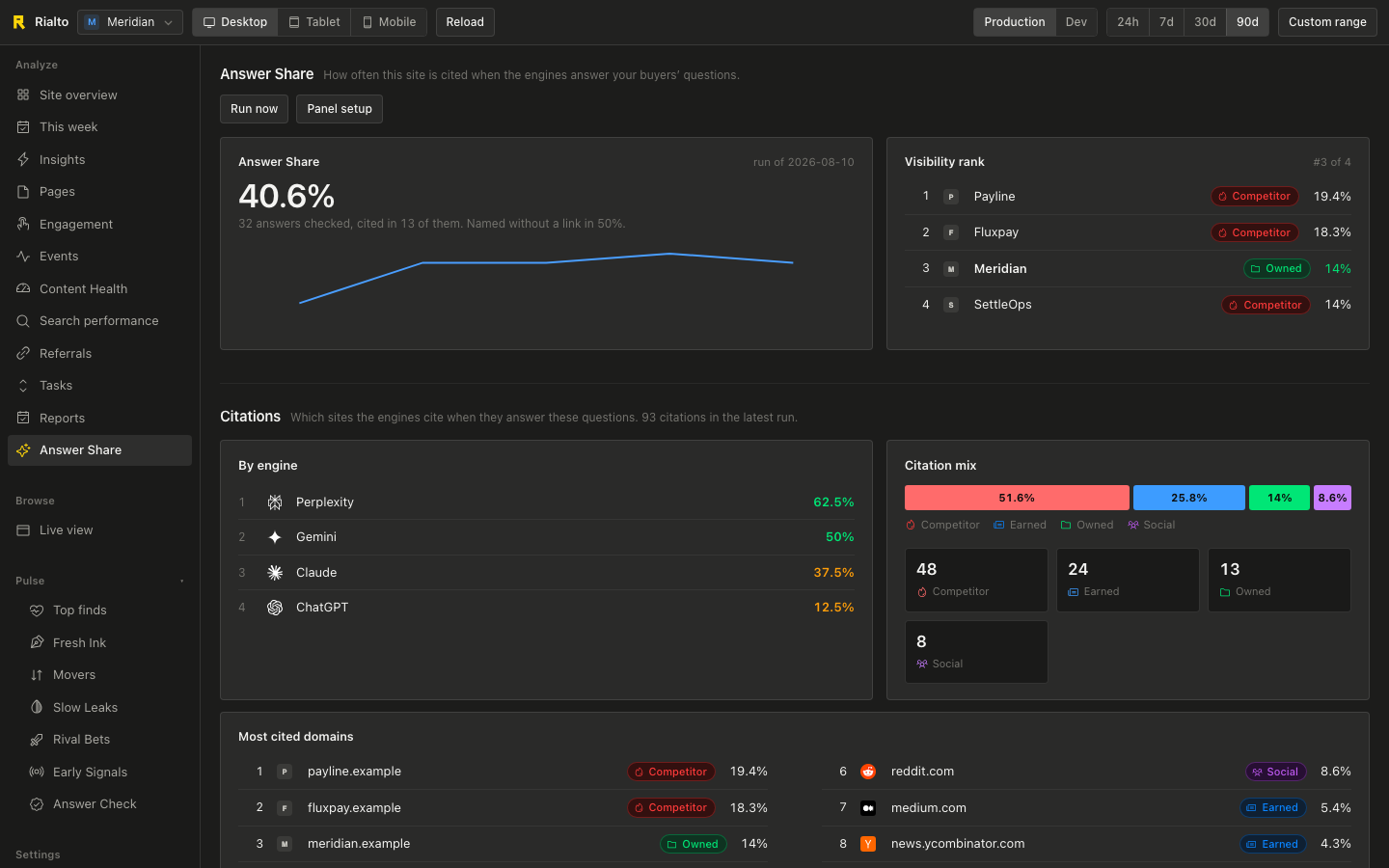Image resolution: width=1389 pixels, height=868 pixels.
Task: Switch preview to Mobile view
Action: pos(389,22)
